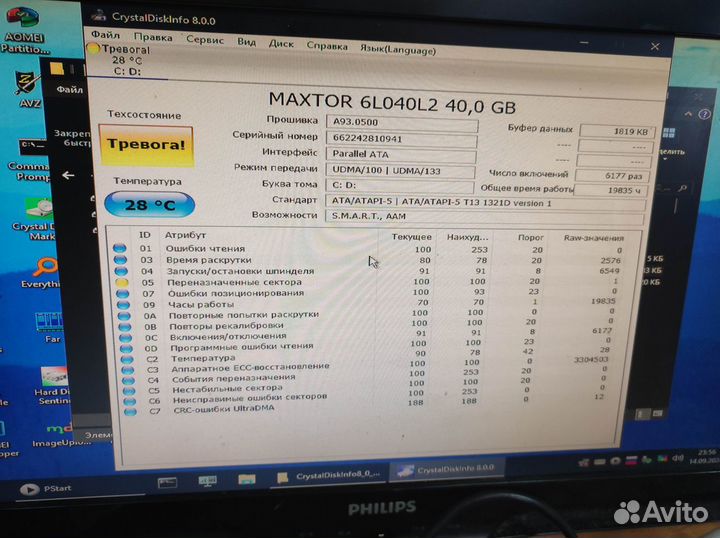This screenshot has width=720, height=538.
Task: Click the Raw-значения column header
Action: pyautogui.click(x=594, y=238)
